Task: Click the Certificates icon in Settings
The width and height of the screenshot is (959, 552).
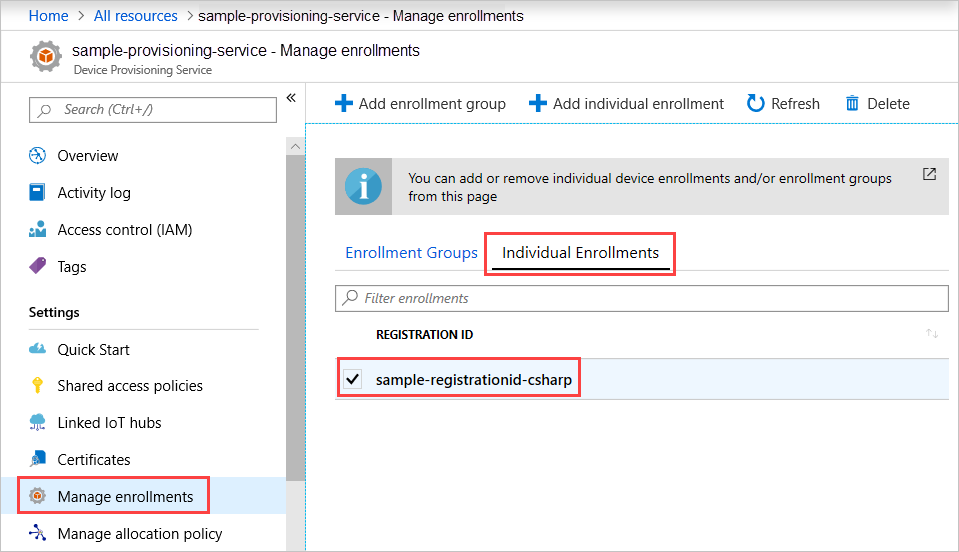Action: [x=37, y=458]
